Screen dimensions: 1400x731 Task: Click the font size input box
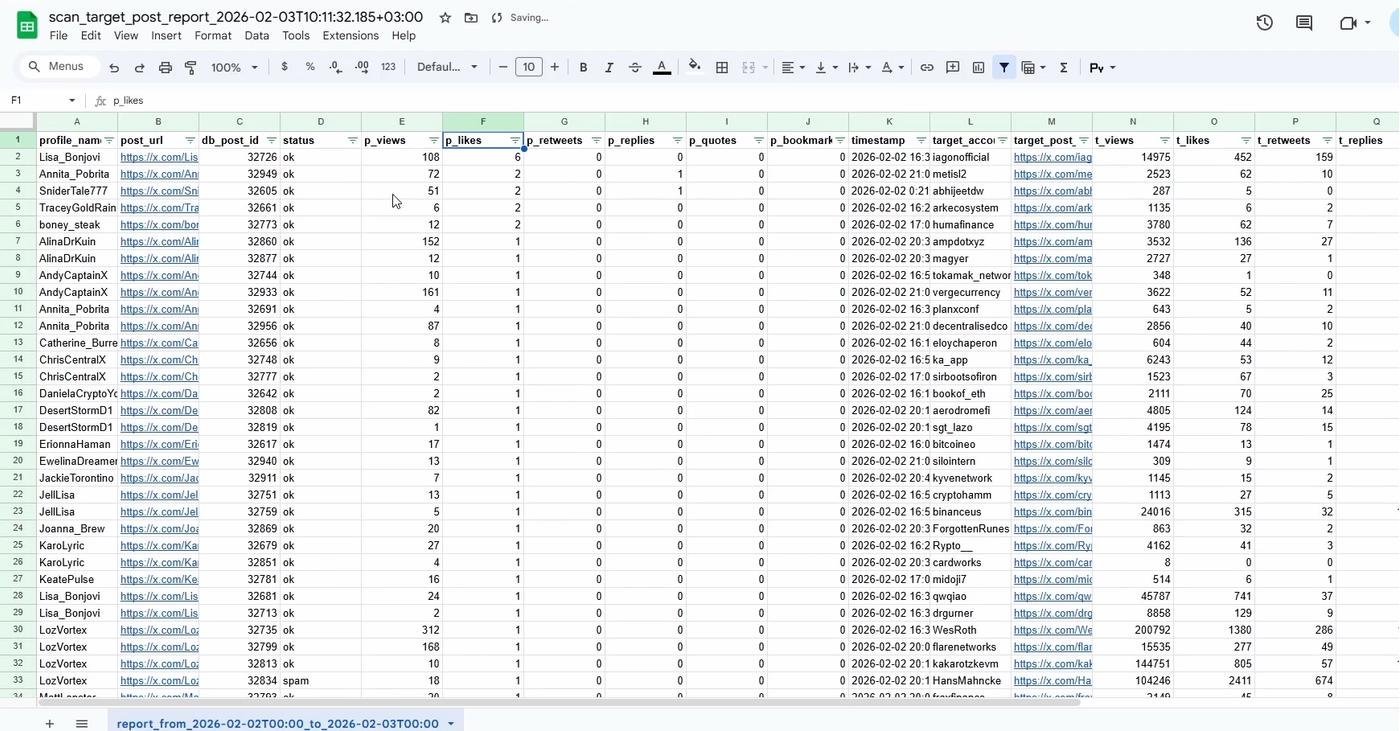pyautogui.click(x=528, y=67)
